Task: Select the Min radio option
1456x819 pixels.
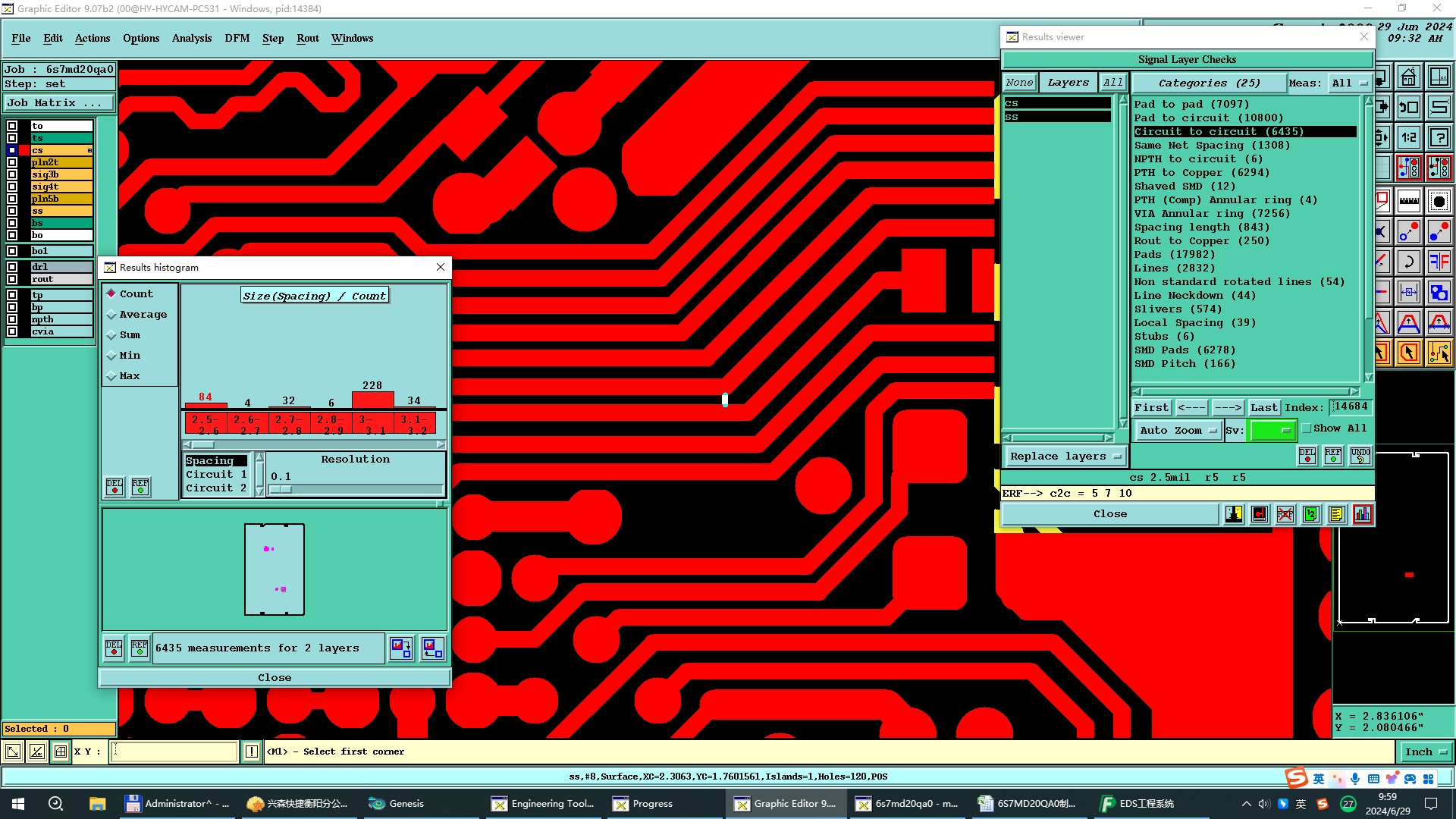Action: (x=124, y=355)
